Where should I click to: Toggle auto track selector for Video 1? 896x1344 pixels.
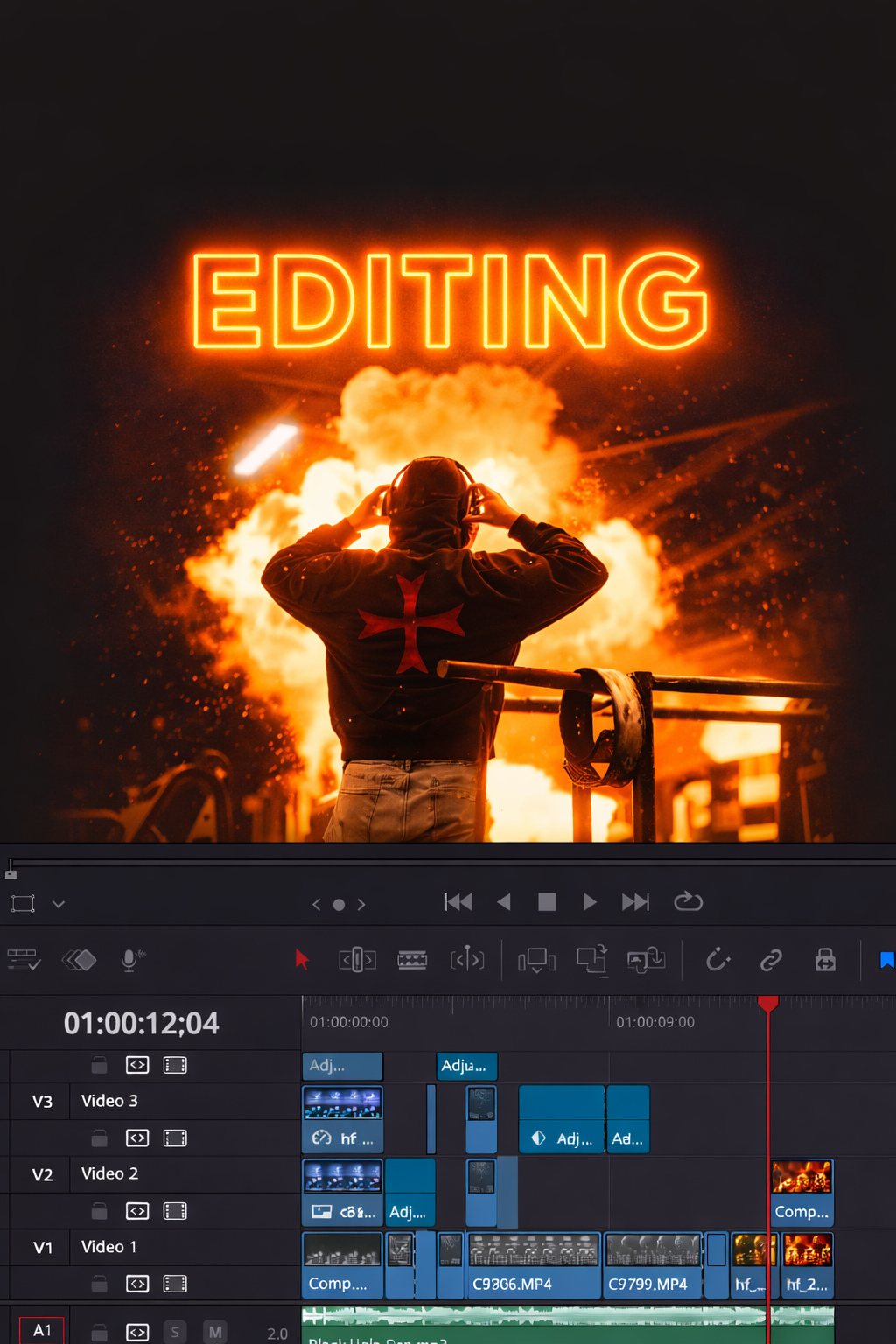pyautogui.click(x=137, y=1284)
